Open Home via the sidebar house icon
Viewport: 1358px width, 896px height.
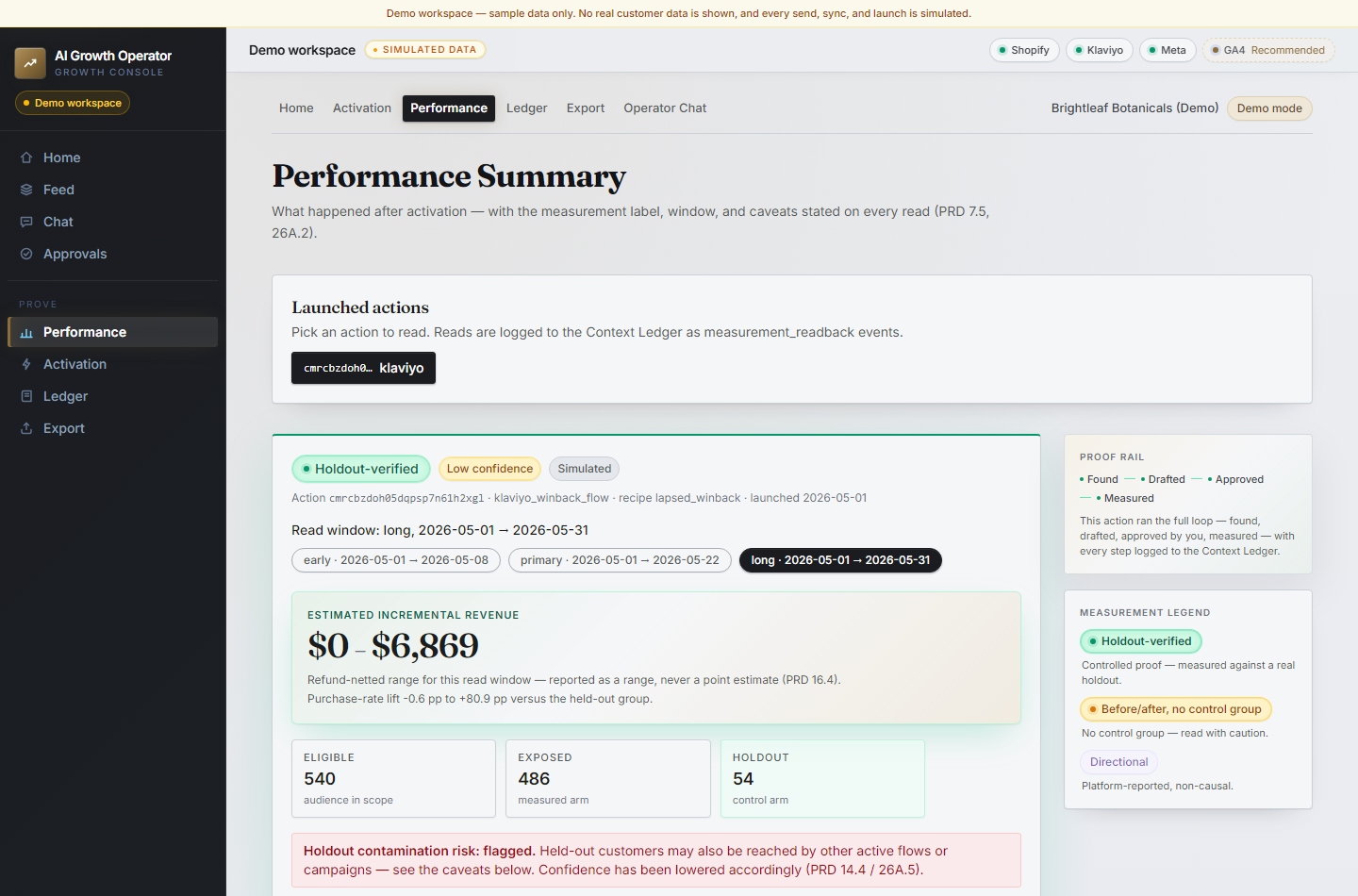click(26, 158)
